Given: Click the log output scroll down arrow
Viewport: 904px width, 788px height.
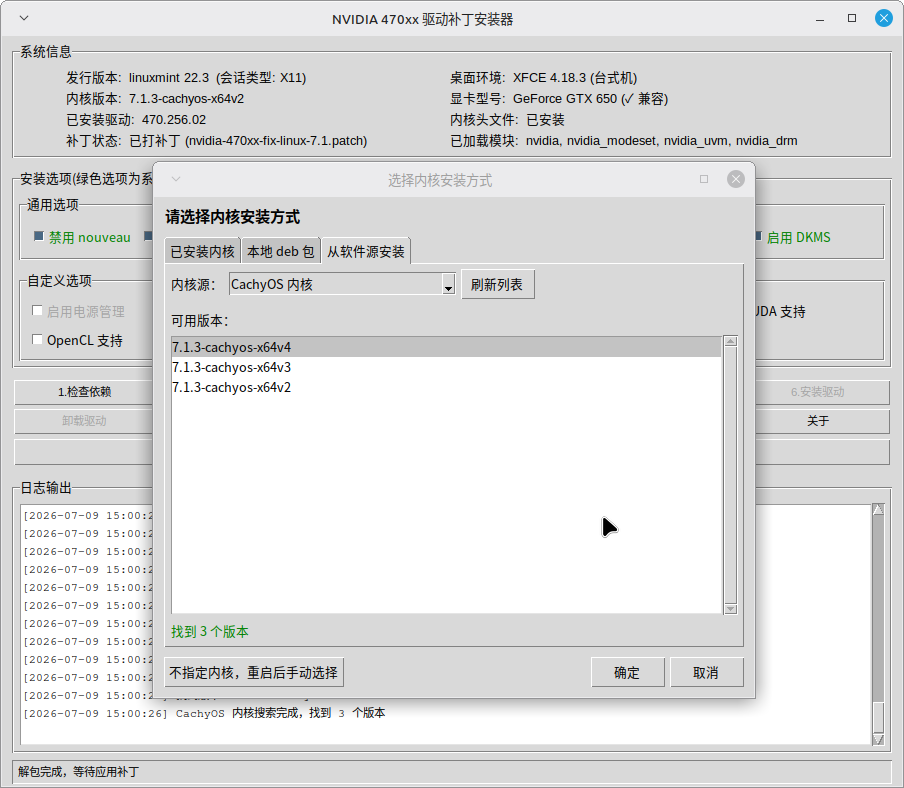Looking at the screenshot, I should 878,739.
